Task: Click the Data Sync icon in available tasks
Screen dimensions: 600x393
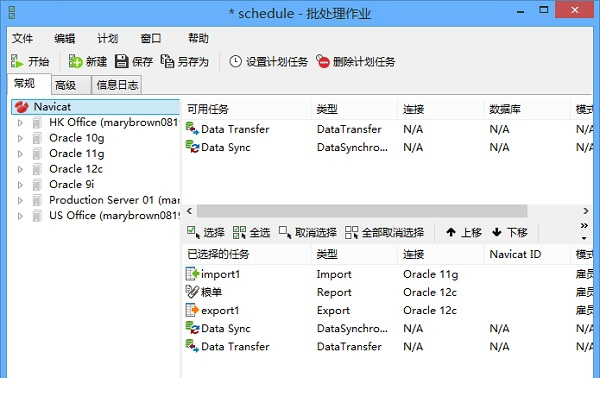Action: pos(192,147)
